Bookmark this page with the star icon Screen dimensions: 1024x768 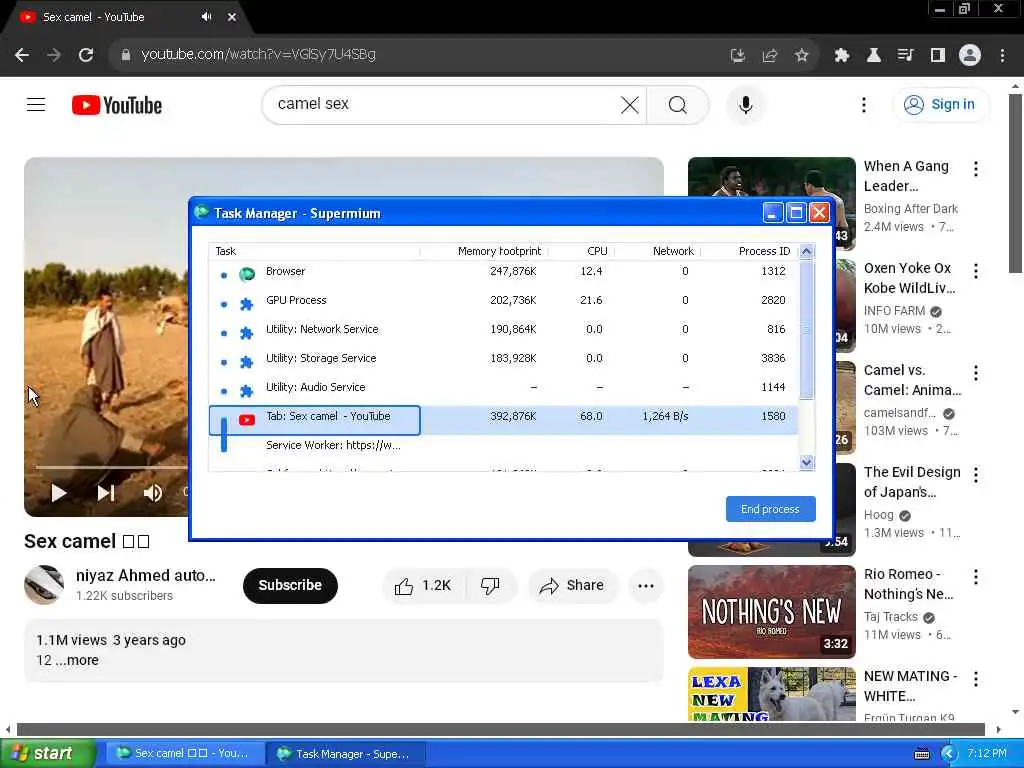pos(802,55)
